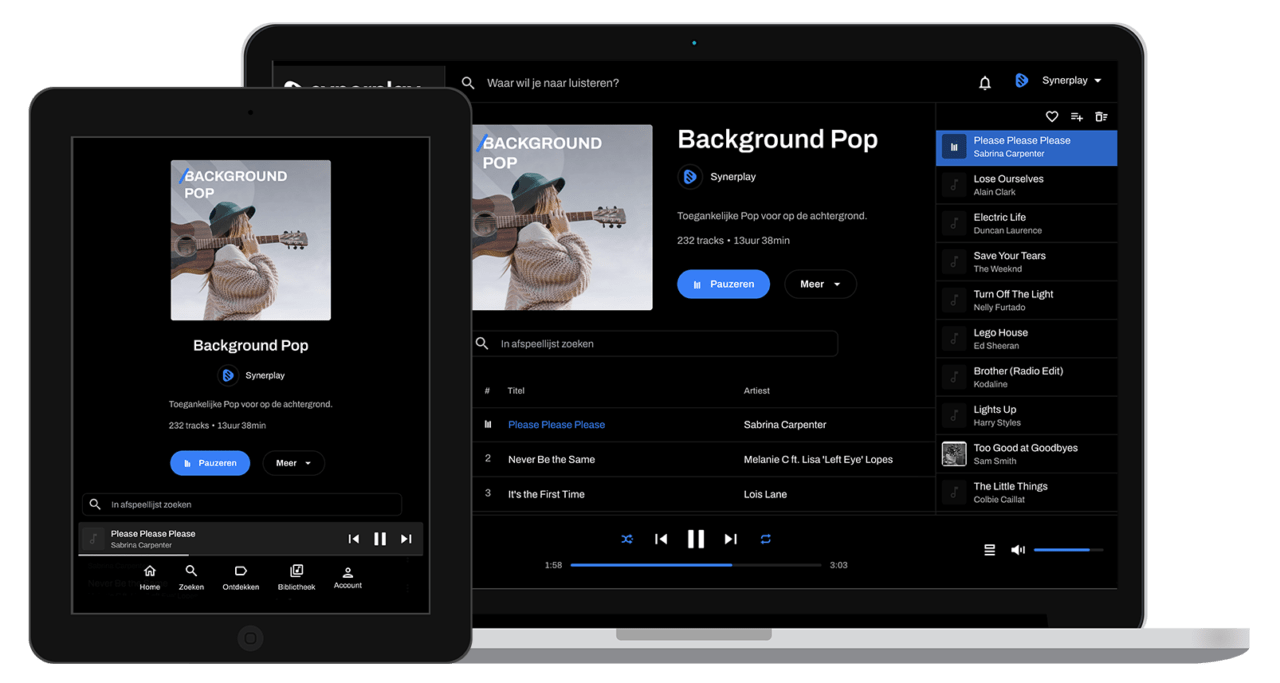Go to previous track on laptop player
Viewport: 1280px width, 683px height.
click(661, 539)
